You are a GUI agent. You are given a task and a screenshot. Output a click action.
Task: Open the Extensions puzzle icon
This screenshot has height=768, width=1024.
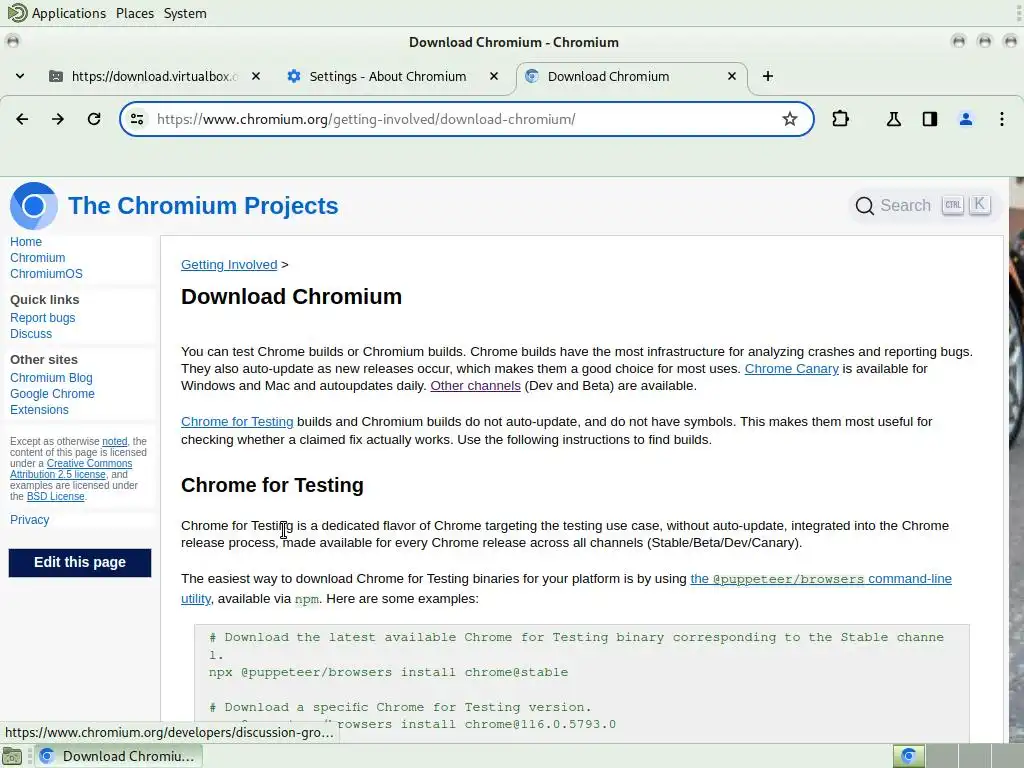tap(840, 119)
